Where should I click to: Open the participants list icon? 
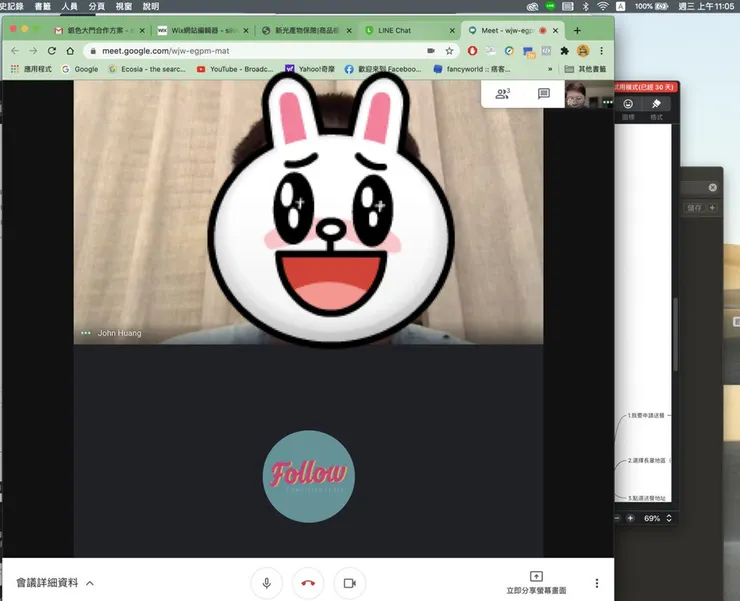502,93
